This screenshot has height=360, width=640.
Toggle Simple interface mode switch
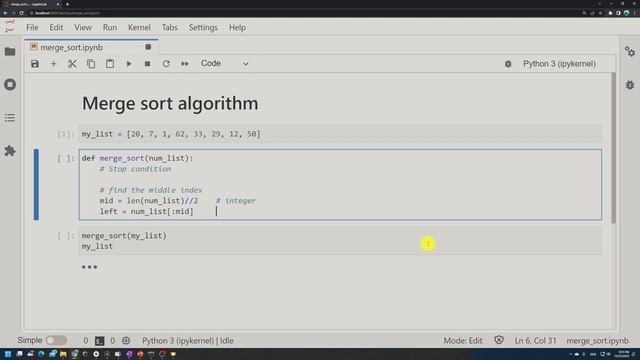[x=56, y=340]
